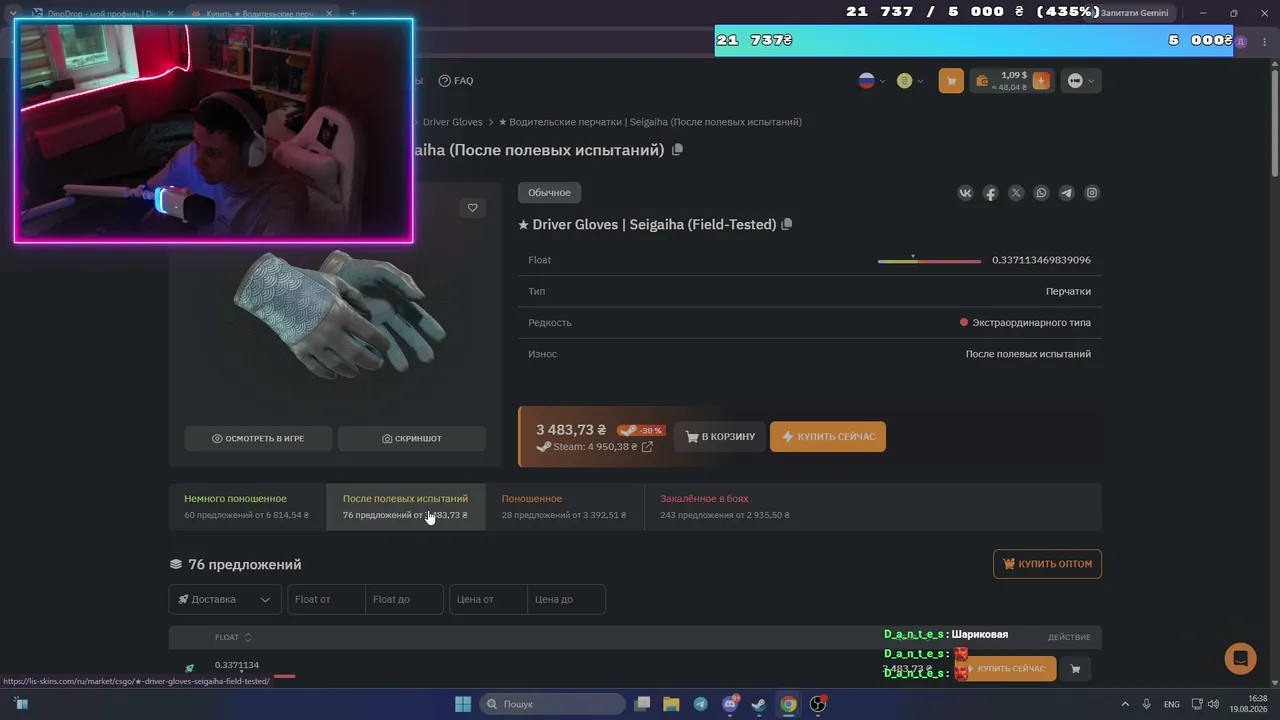Image resolution: width=1280 pixels, height=720 pixels.
Task: Expand the Доставка delivery dropdown
Action: [x=224, y=599]
